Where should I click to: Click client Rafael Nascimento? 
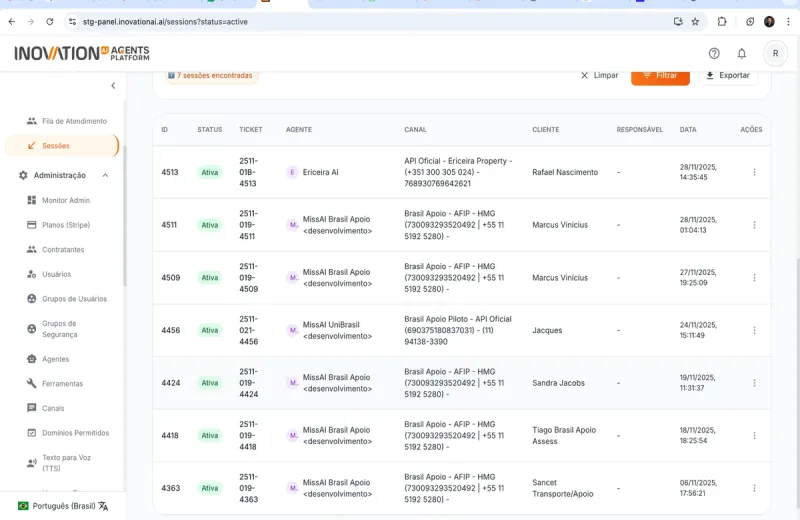tap(565, 172)
